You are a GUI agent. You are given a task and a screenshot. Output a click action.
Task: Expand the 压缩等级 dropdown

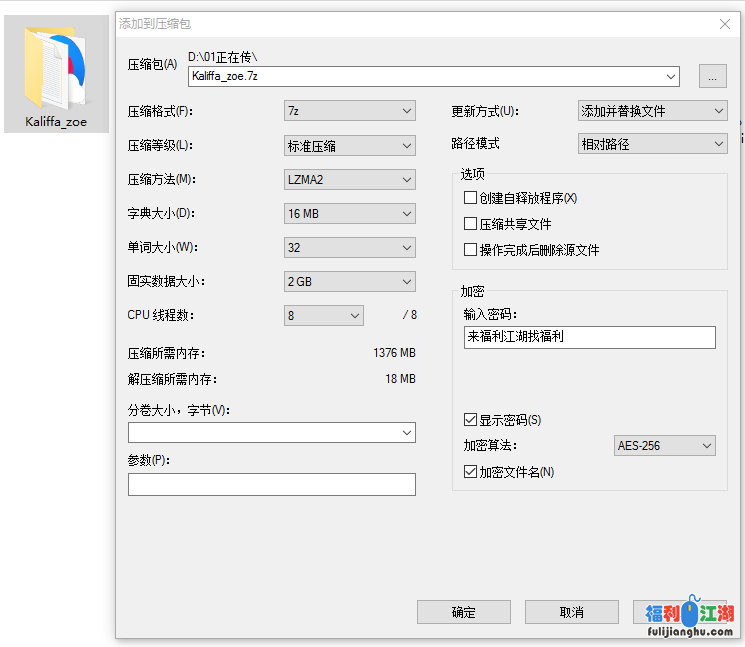click(349, 146)
